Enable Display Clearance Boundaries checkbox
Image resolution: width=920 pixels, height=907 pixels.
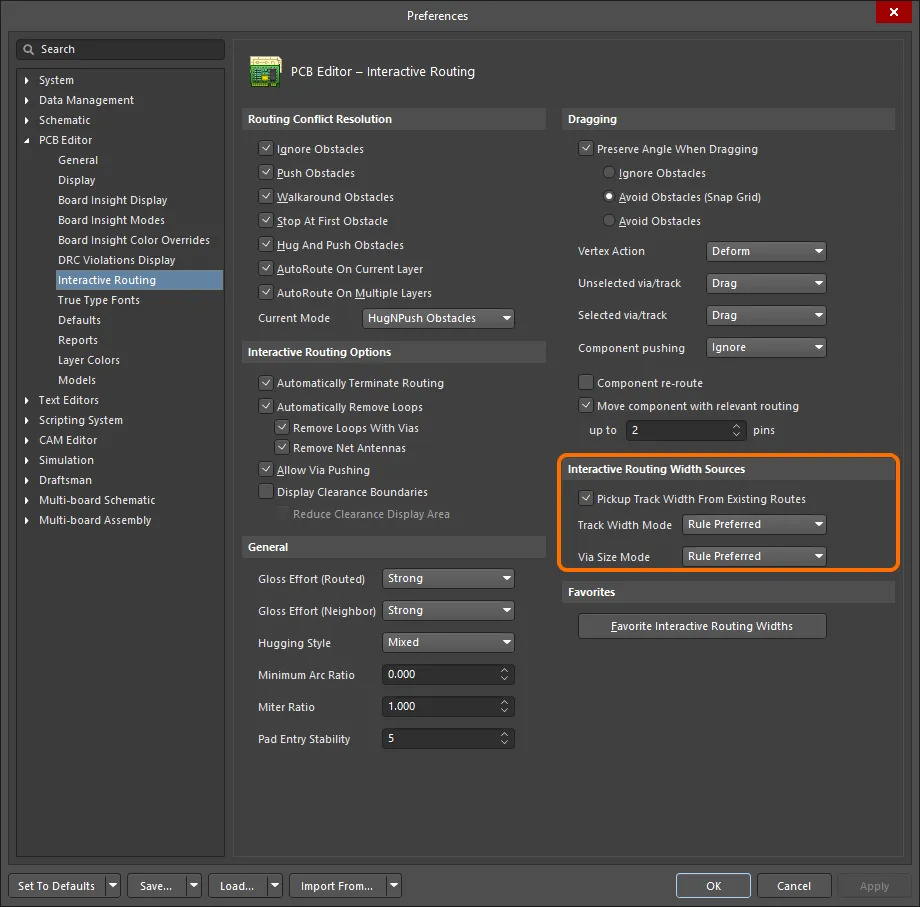(266, 491)
